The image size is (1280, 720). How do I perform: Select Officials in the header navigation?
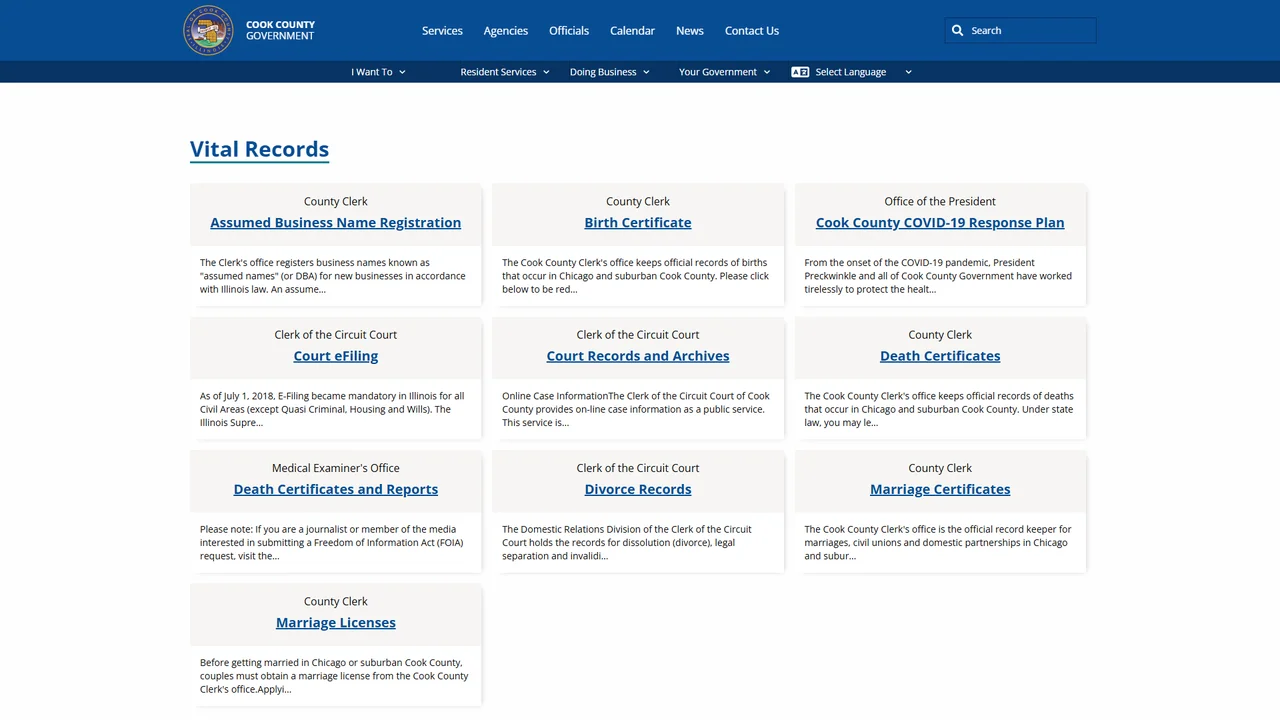[569, 31]
